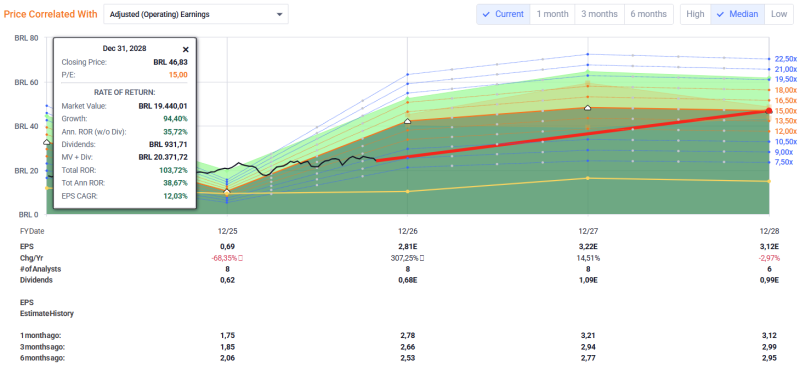Click the EPS value 2,81E
This screenshot has width=800, height=377.
[407, 247]
